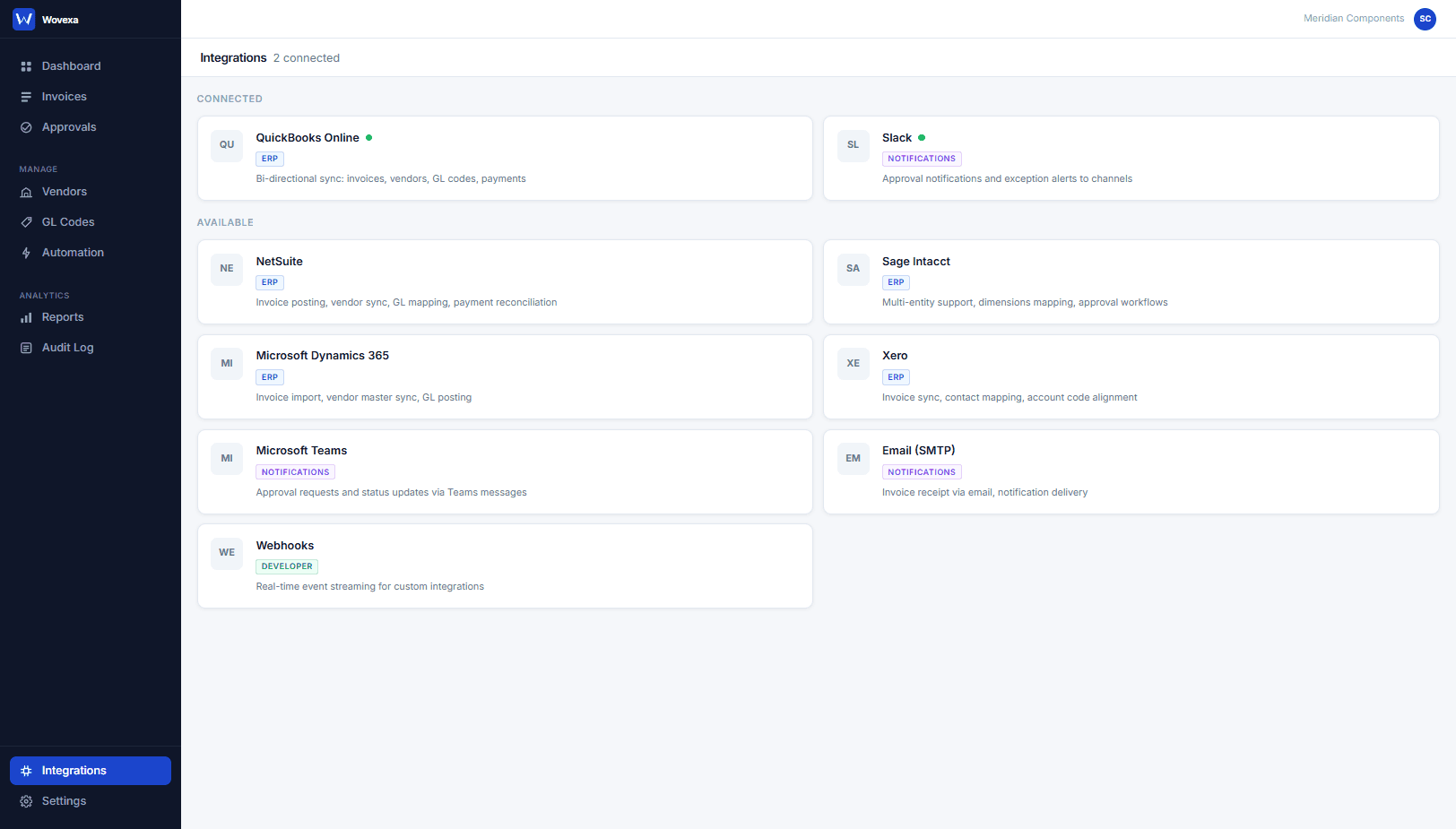The width and height of the screenshot is (1456, 829).
Task: Click the Audit Log document icon
Action: 27,347
